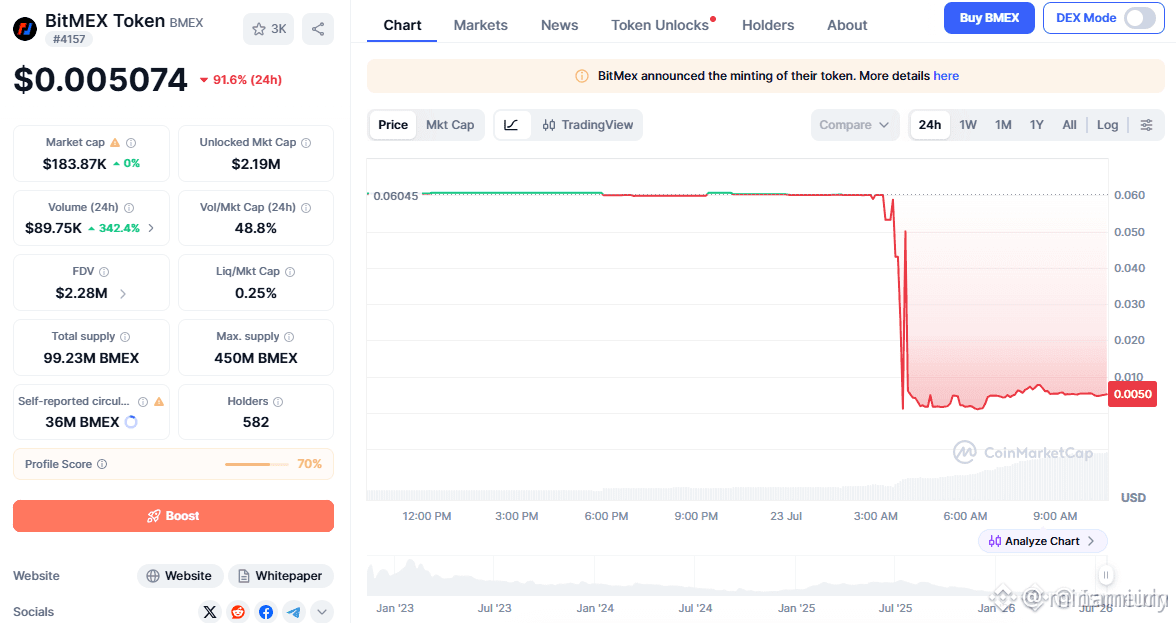
Task: Open the Self-reported circulating supply info icon
Action: (x=142, y=402)
